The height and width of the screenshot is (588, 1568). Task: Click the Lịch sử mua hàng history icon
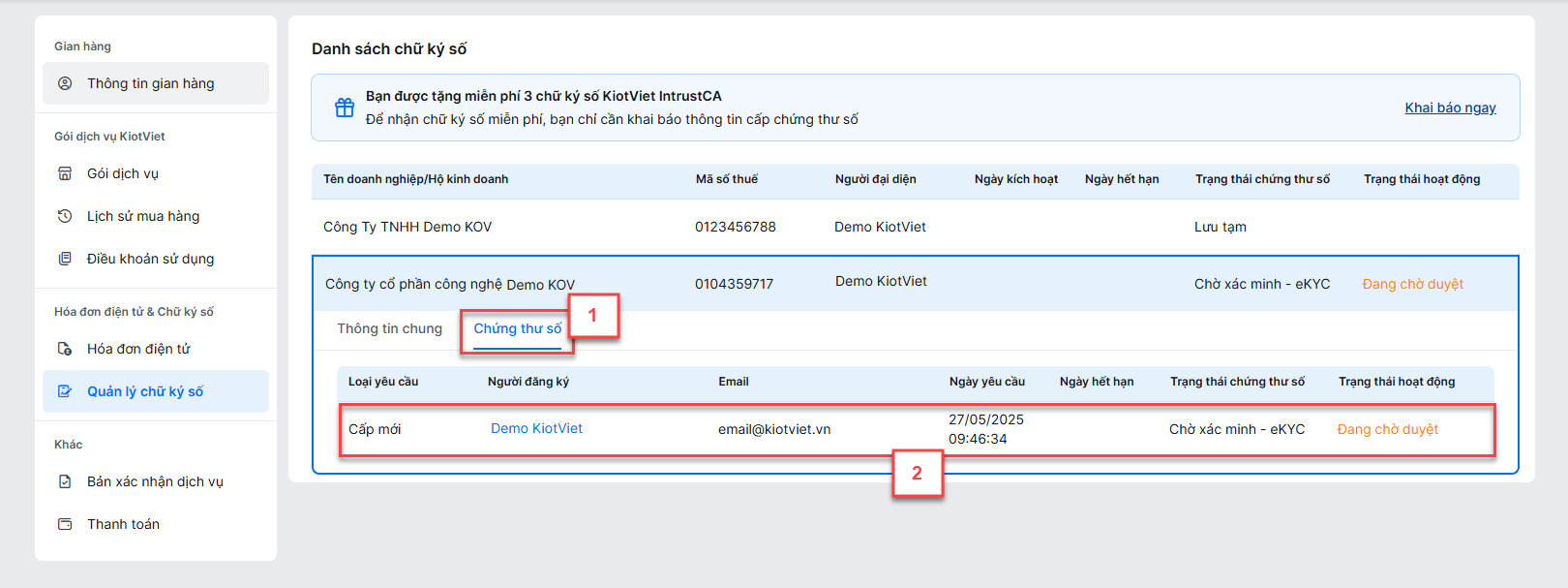(65, 216)
